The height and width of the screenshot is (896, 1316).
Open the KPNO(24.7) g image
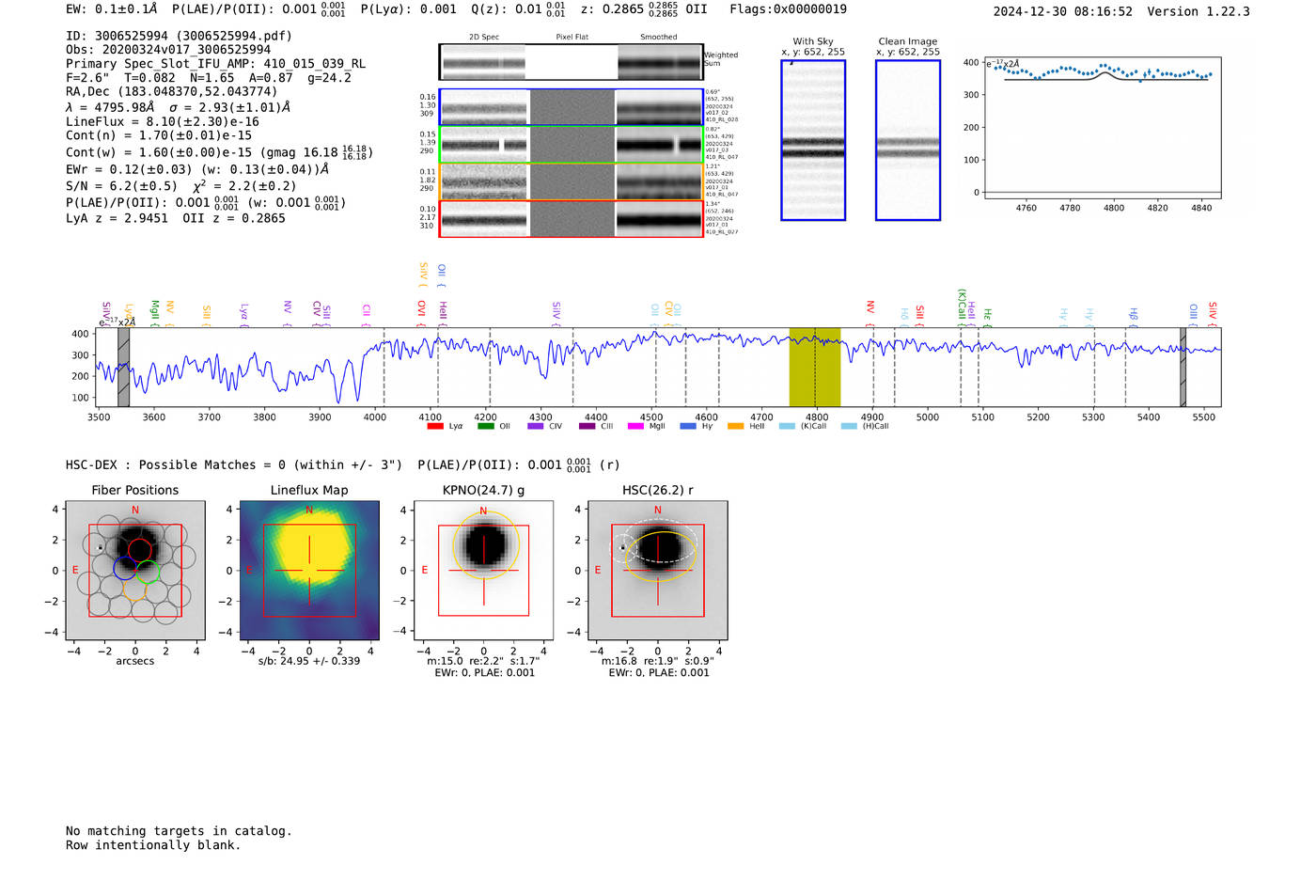[x=484, y=571]
